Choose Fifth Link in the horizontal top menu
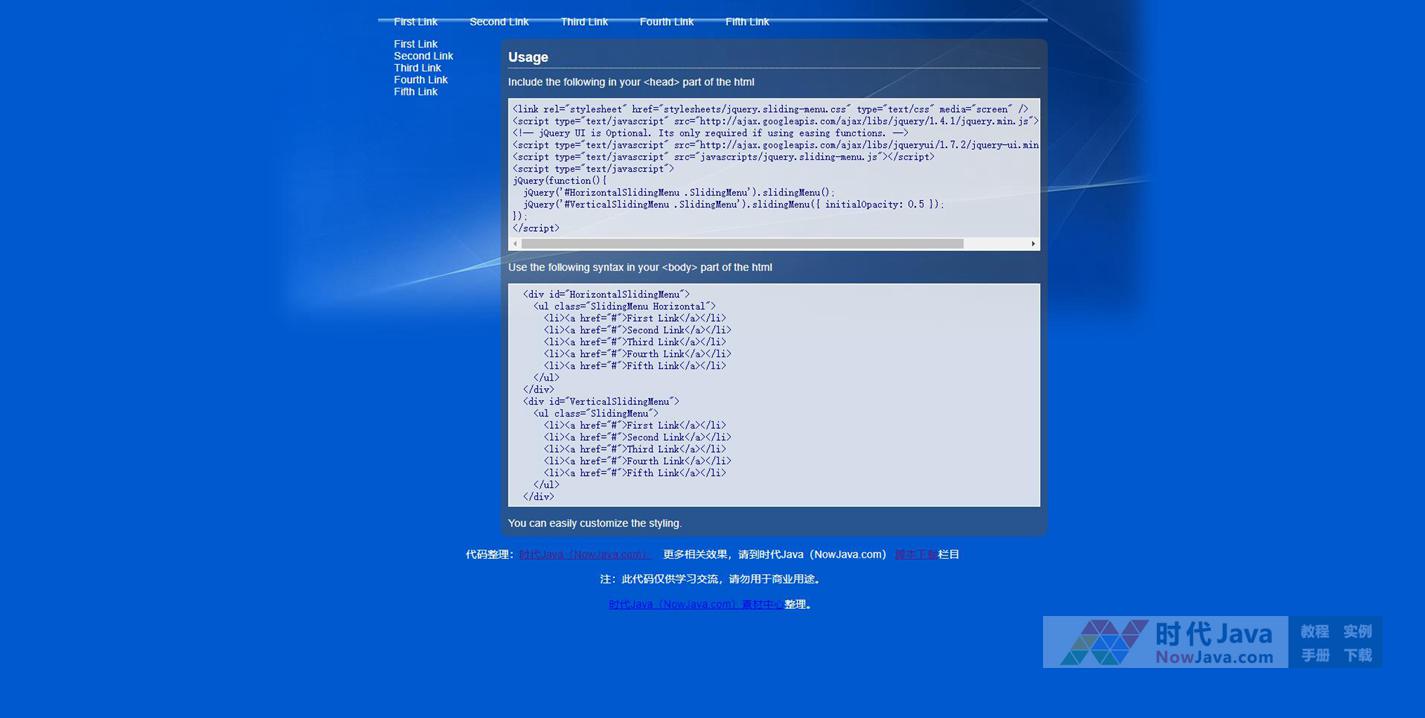The width and height of the screenshot is (1425, 718). coord(747,22)
